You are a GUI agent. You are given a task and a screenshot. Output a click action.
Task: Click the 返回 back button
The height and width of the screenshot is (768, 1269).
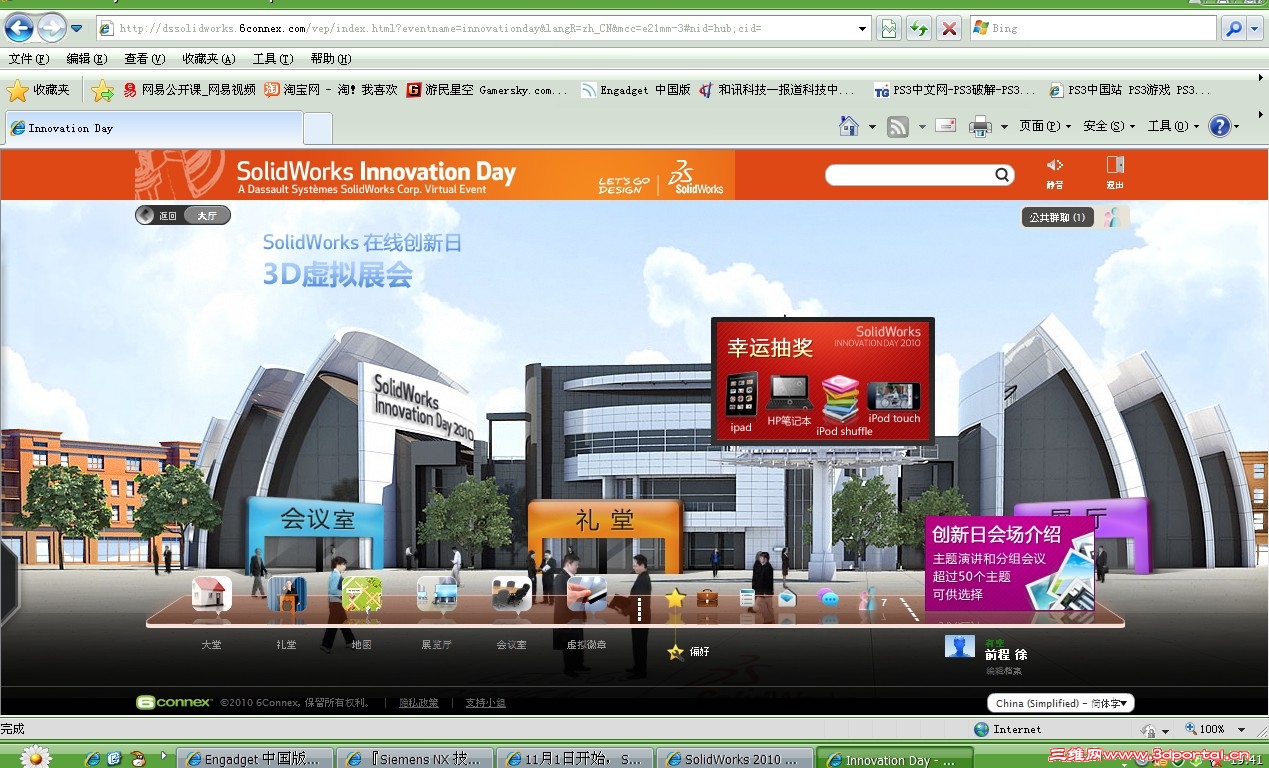159,215
